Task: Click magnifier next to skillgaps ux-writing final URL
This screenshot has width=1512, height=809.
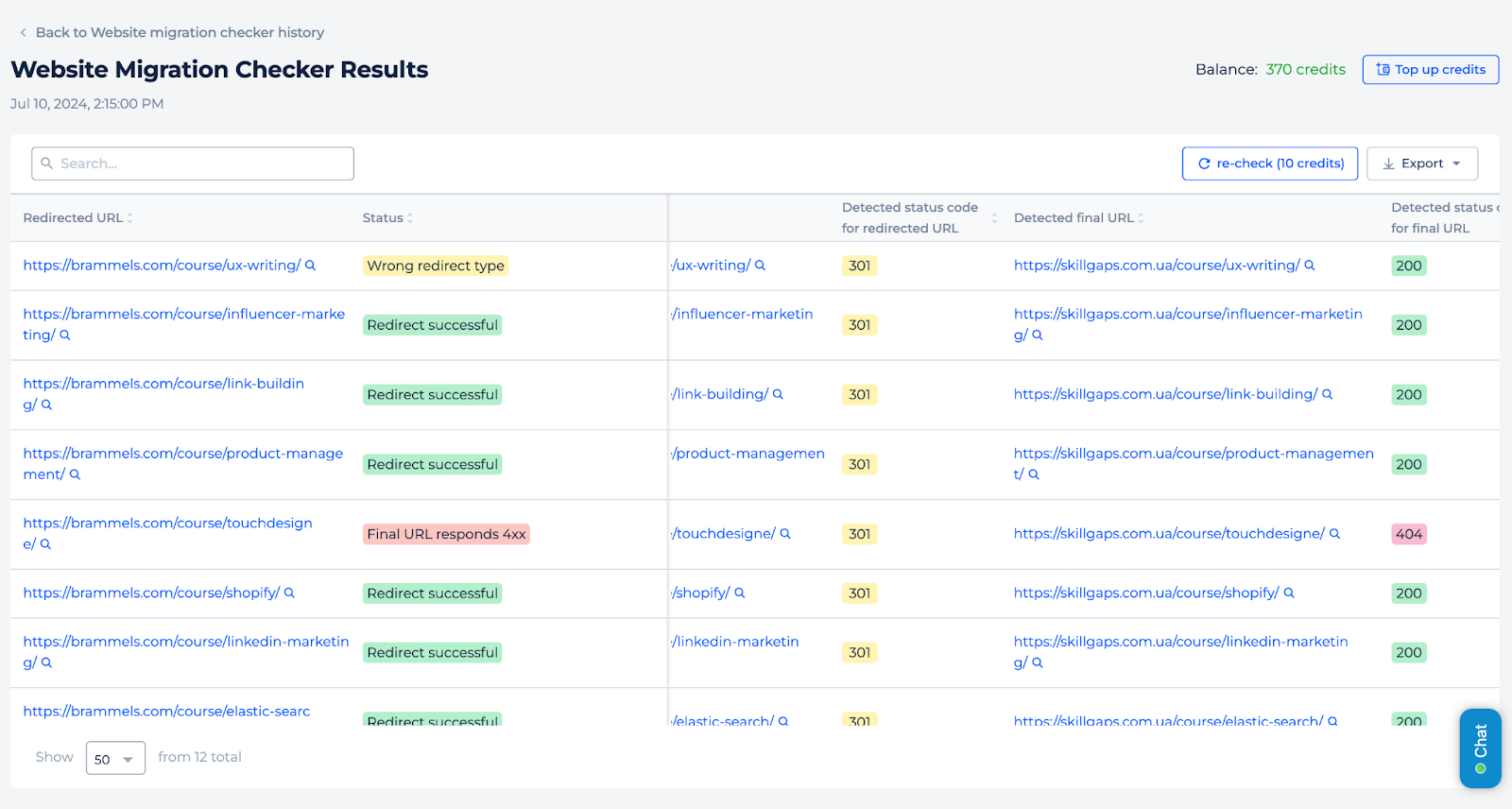Action: coord(1310,266)
